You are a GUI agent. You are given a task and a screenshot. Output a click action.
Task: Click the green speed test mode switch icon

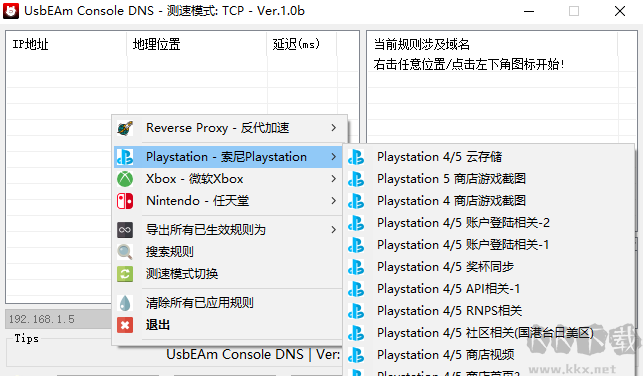[125, 274]
